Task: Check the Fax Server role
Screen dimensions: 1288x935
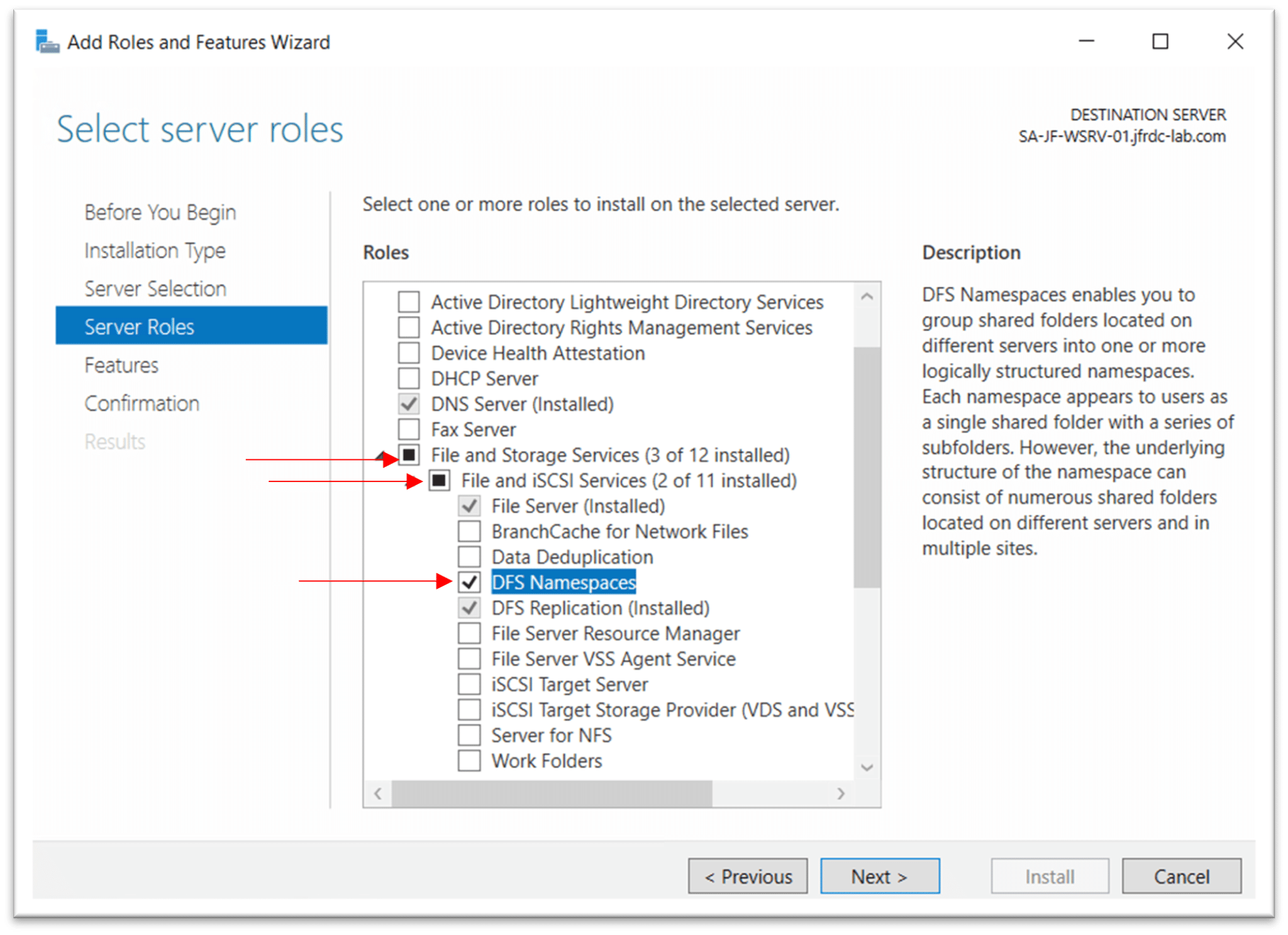Action: point(408,429)
